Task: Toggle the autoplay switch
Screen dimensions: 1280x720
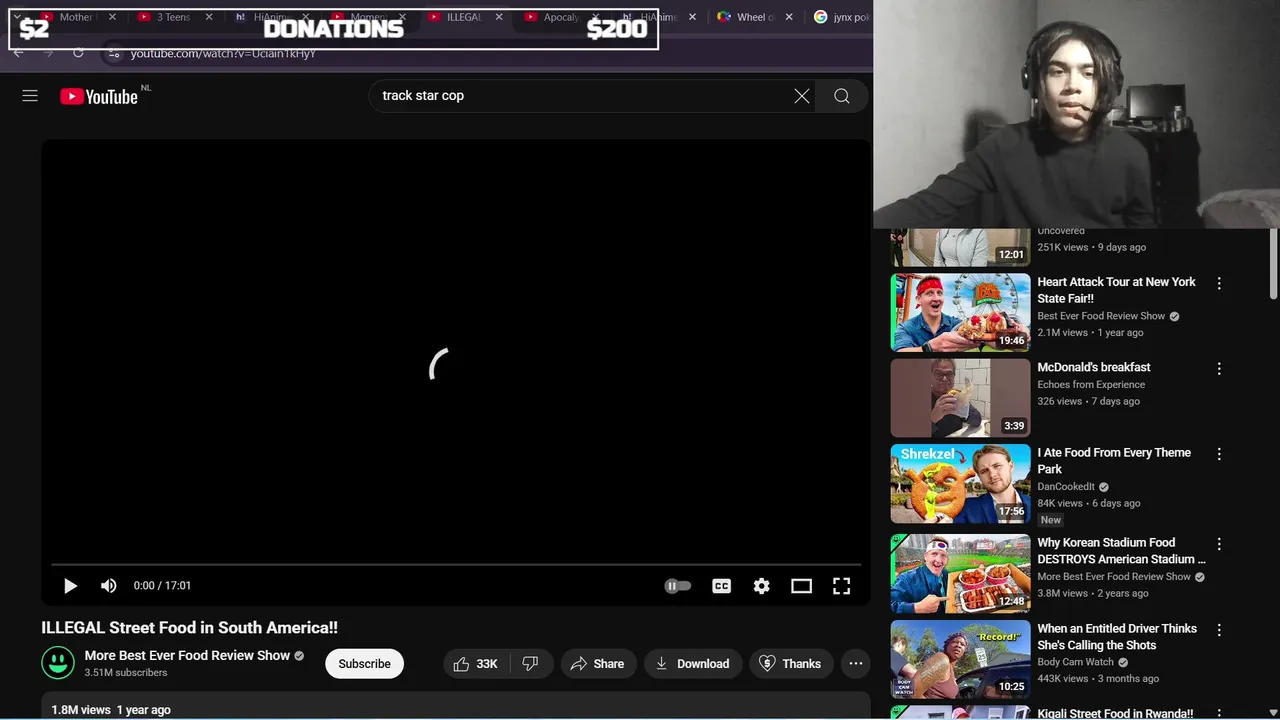Action: click(x=678, y=586)
